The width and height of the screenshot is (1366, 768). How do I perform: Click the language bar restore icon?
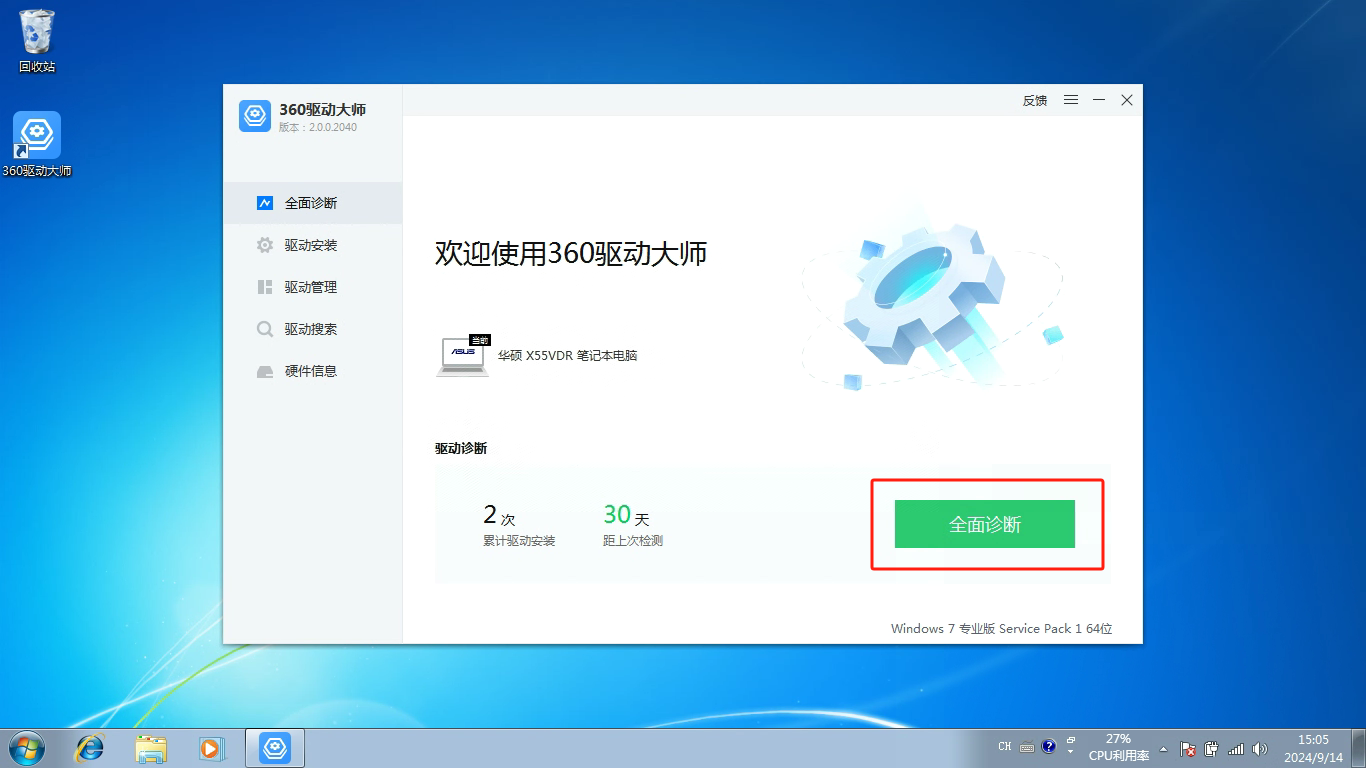click(x=1071, y=740)
